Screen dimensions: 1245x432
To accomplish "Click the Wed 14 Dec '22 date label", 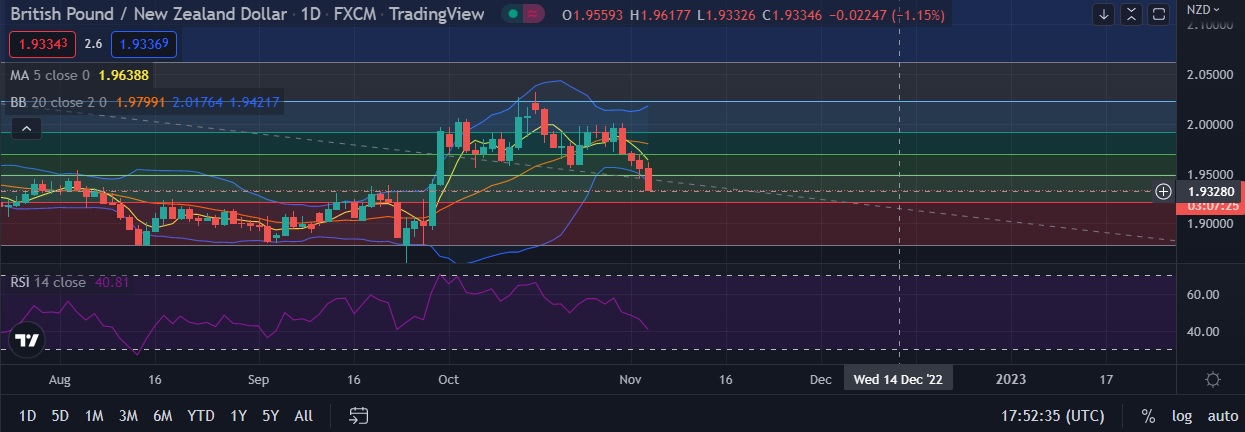I will point(899,380).
